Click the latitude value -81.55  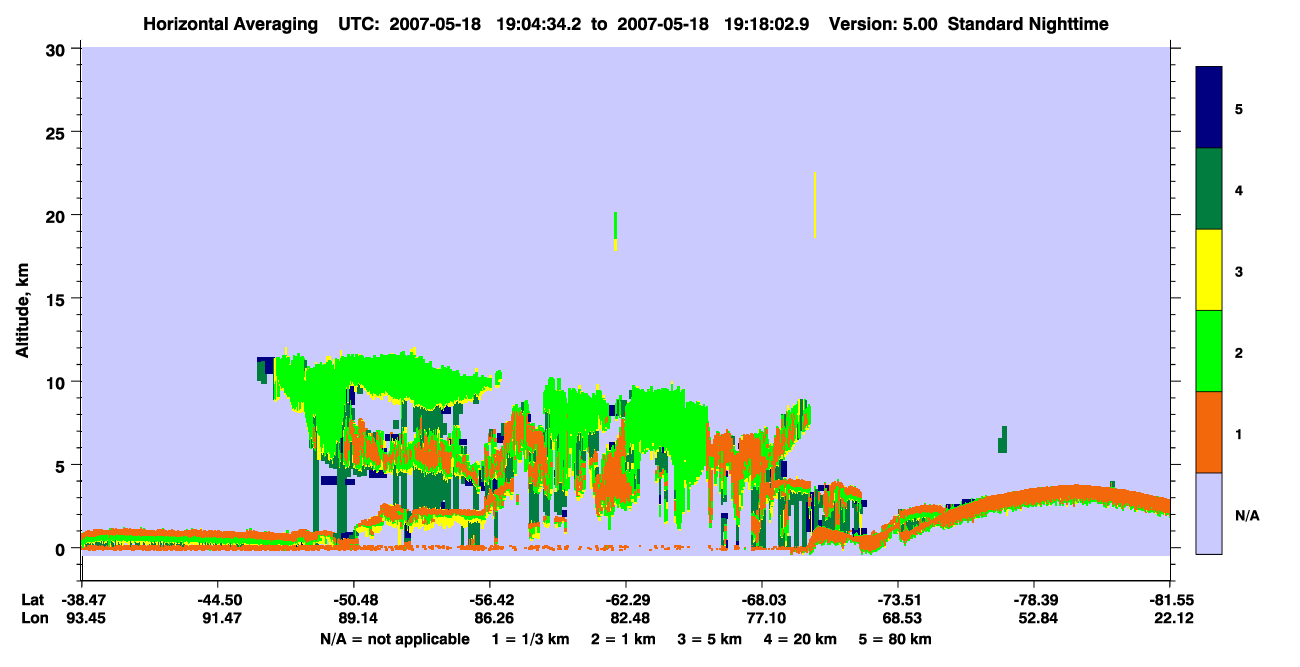[1170, 600]
